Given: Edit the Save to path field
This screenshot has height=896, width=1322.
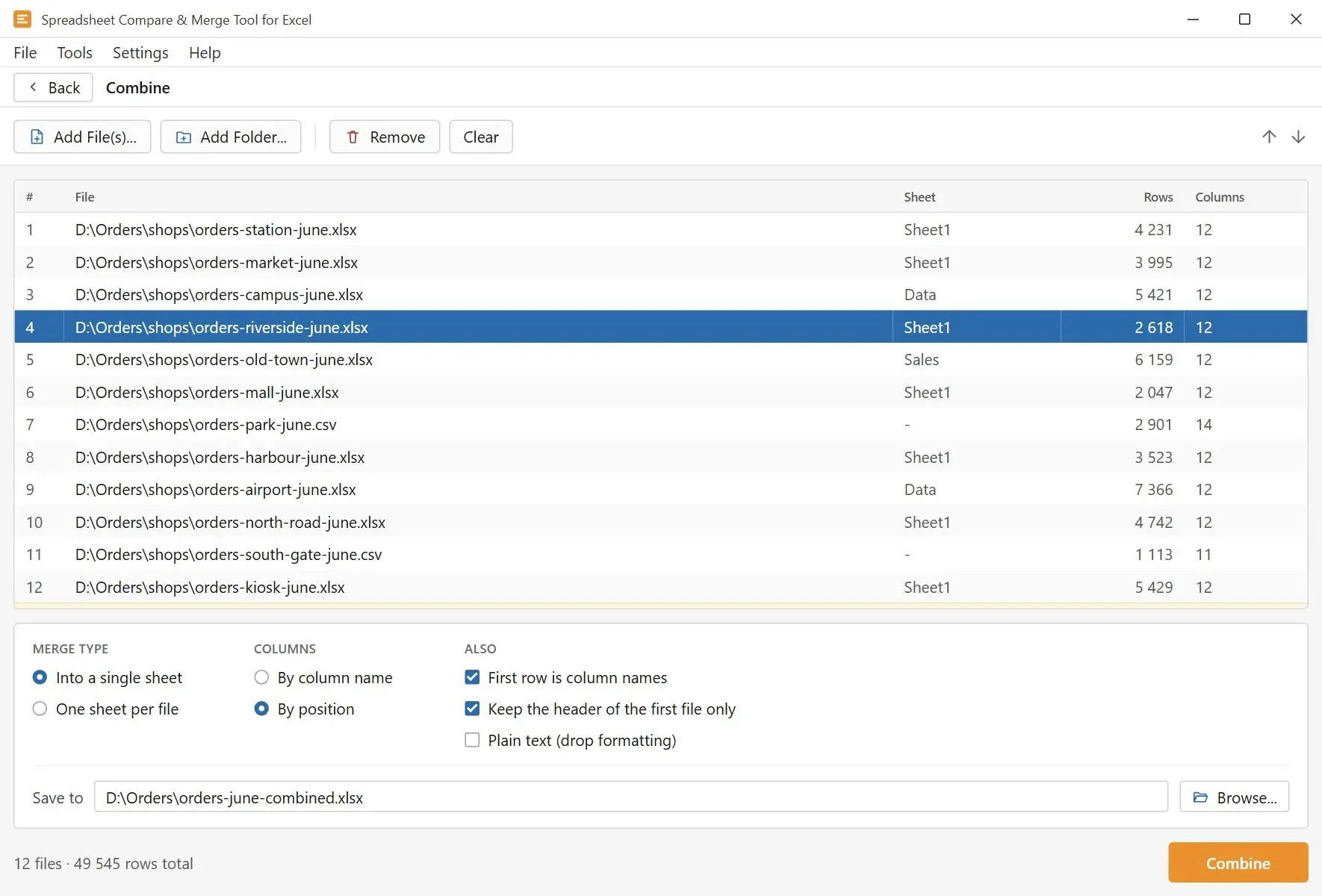Looking at the screenshot, I should pyautogui.click(x=631, y=797).
